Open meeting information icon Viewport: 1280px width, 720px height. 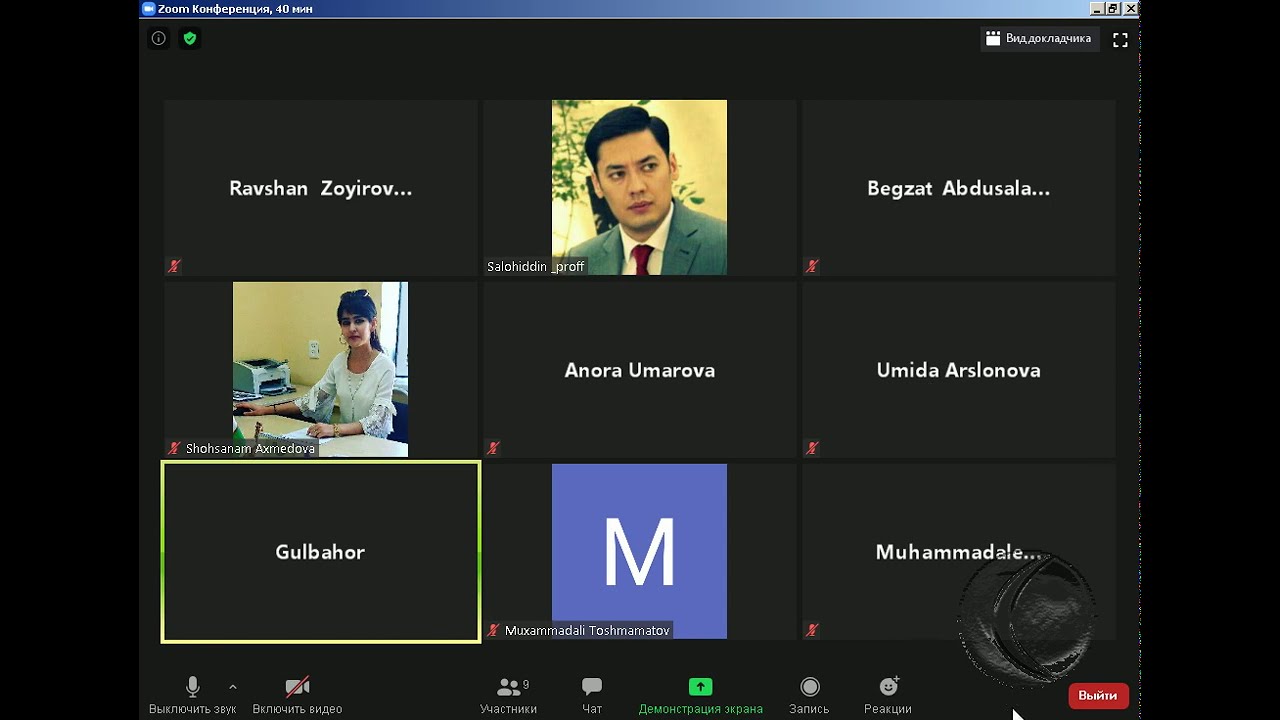click(x=159, y=39)
